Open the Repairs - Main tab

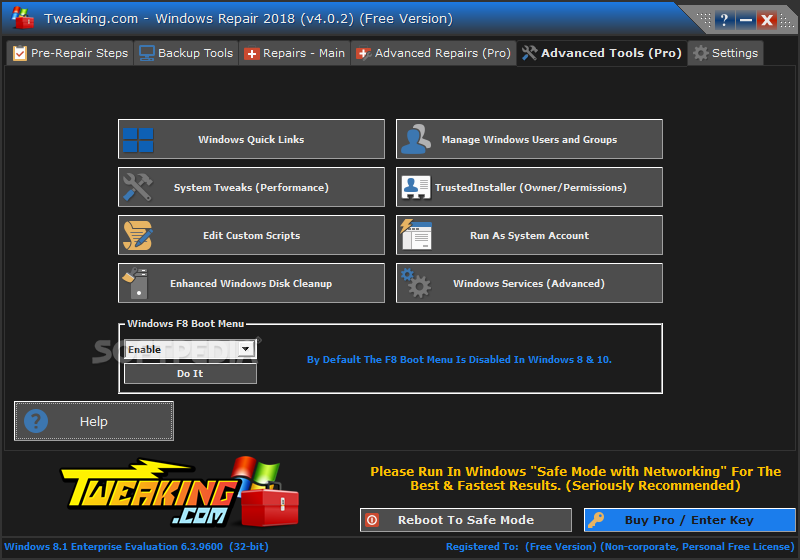294,53
